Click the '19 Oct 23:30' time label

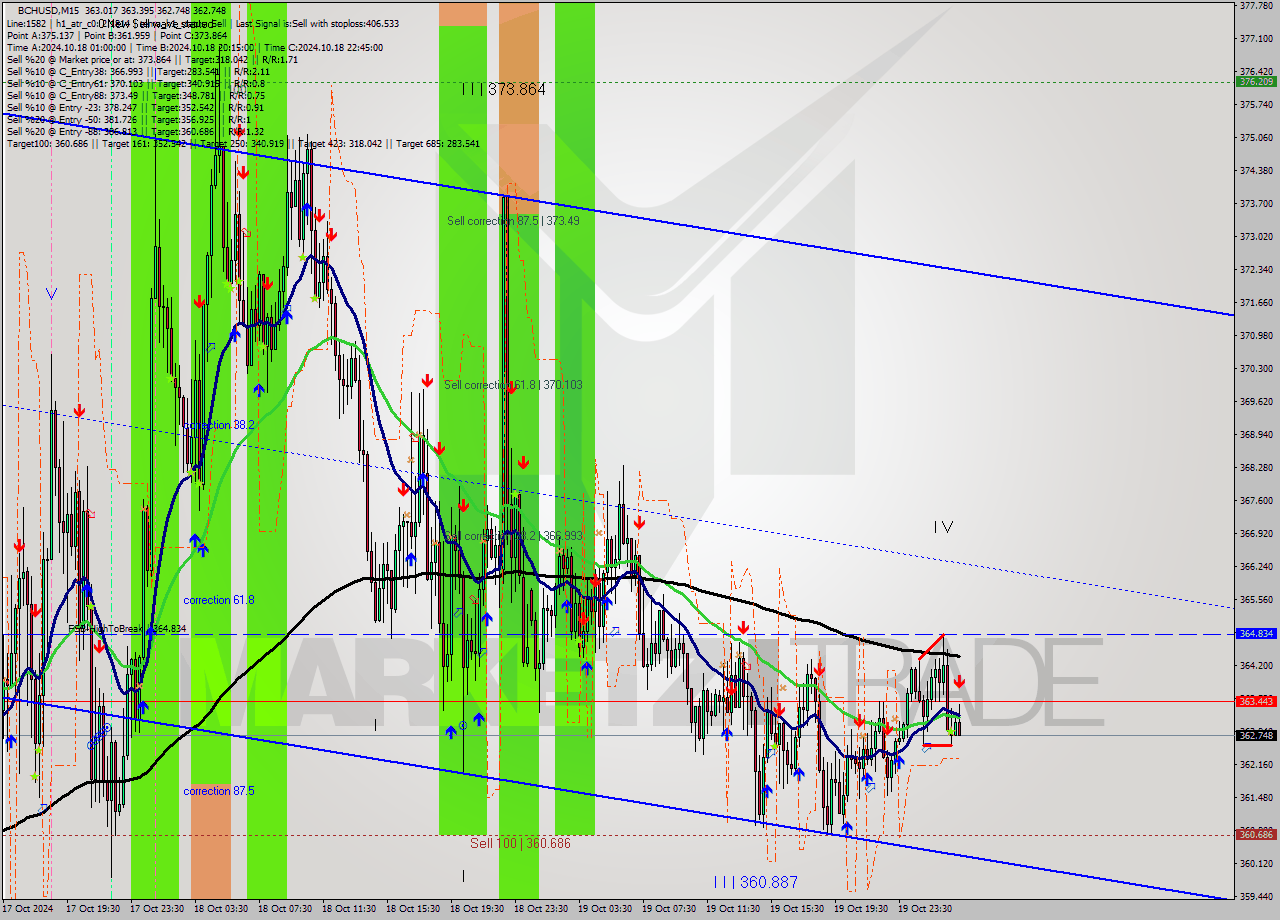pyautogui.click(x=924, y=909)
